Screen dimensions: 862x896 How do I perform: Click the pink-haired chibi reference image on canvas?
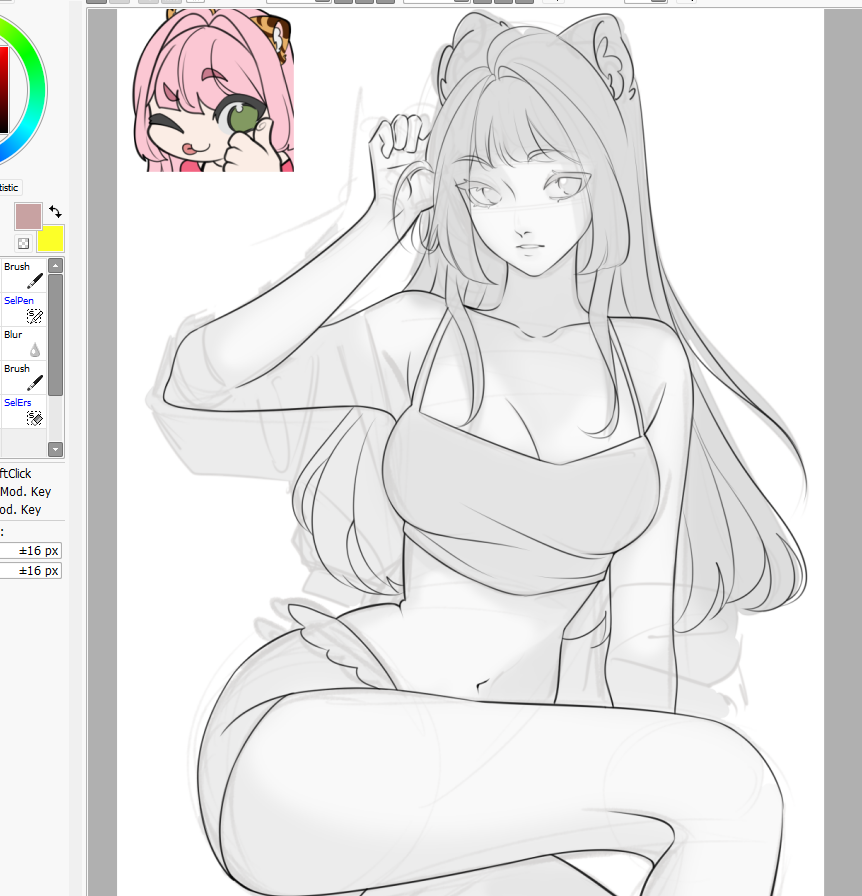pos(213,90)
